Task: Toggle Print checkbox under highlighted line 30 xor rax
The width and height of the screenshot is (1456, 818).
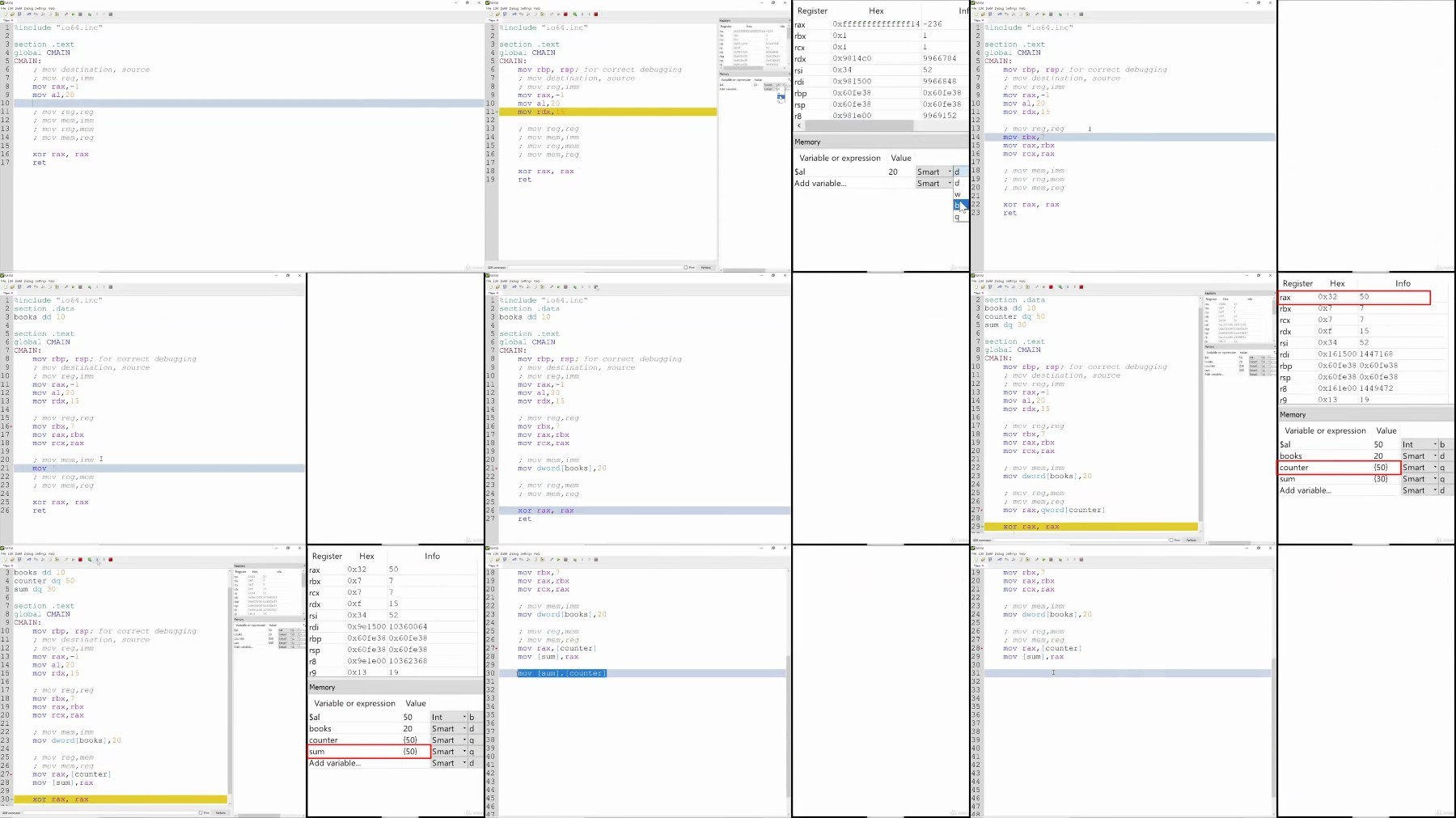Action: pos(201,812)
